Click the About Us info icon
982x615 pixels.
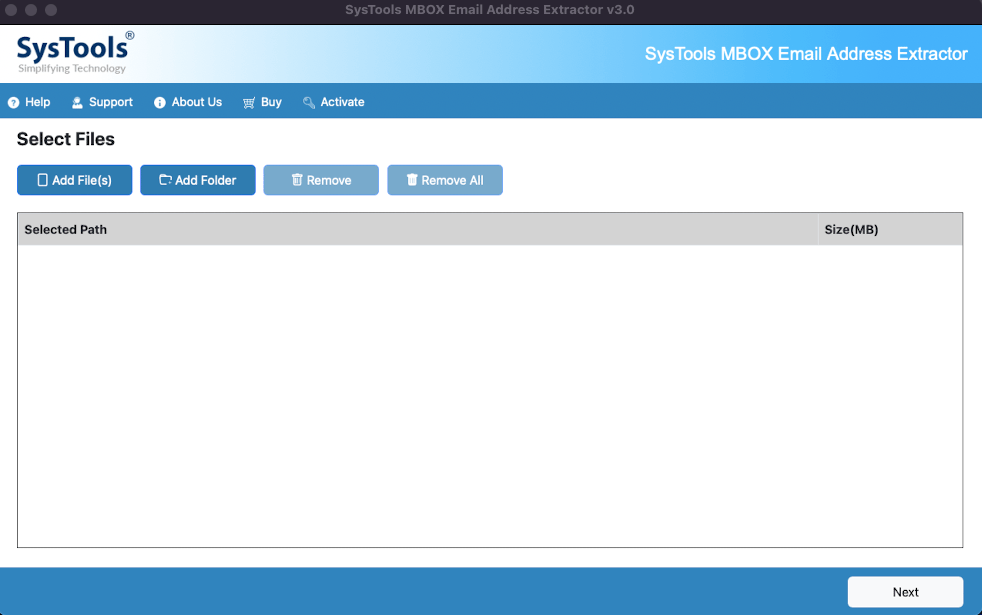coord(159,103)
